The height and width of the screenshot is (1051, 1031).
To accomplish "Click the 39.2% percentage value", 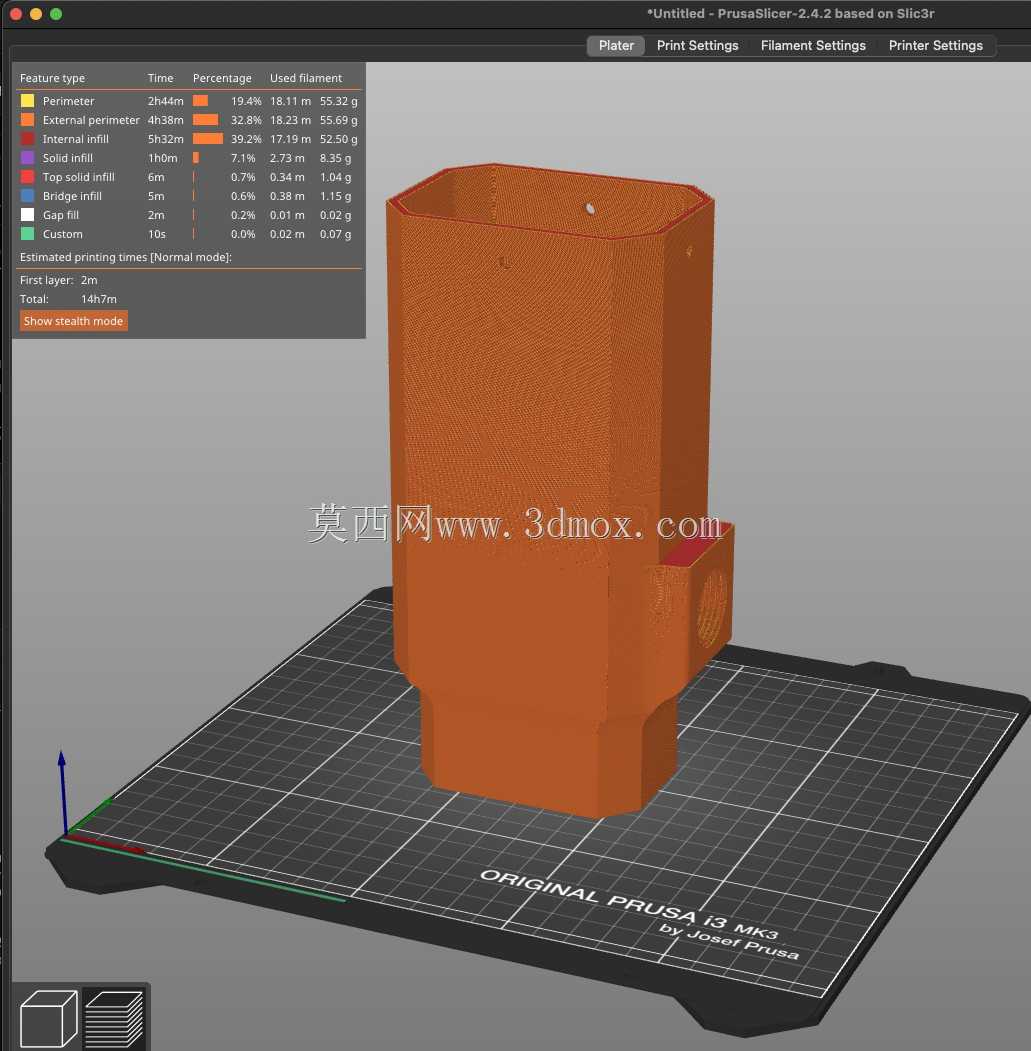I will [x=246, y=139].
